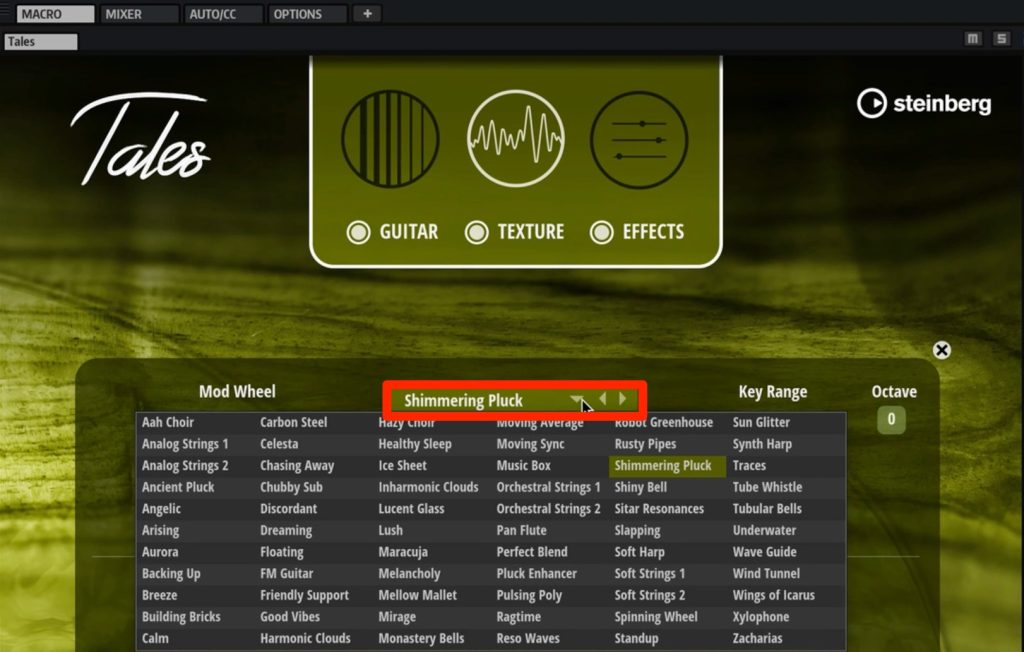
Task: Open the Effects sliders circle icon
Action: click(639, 139)
